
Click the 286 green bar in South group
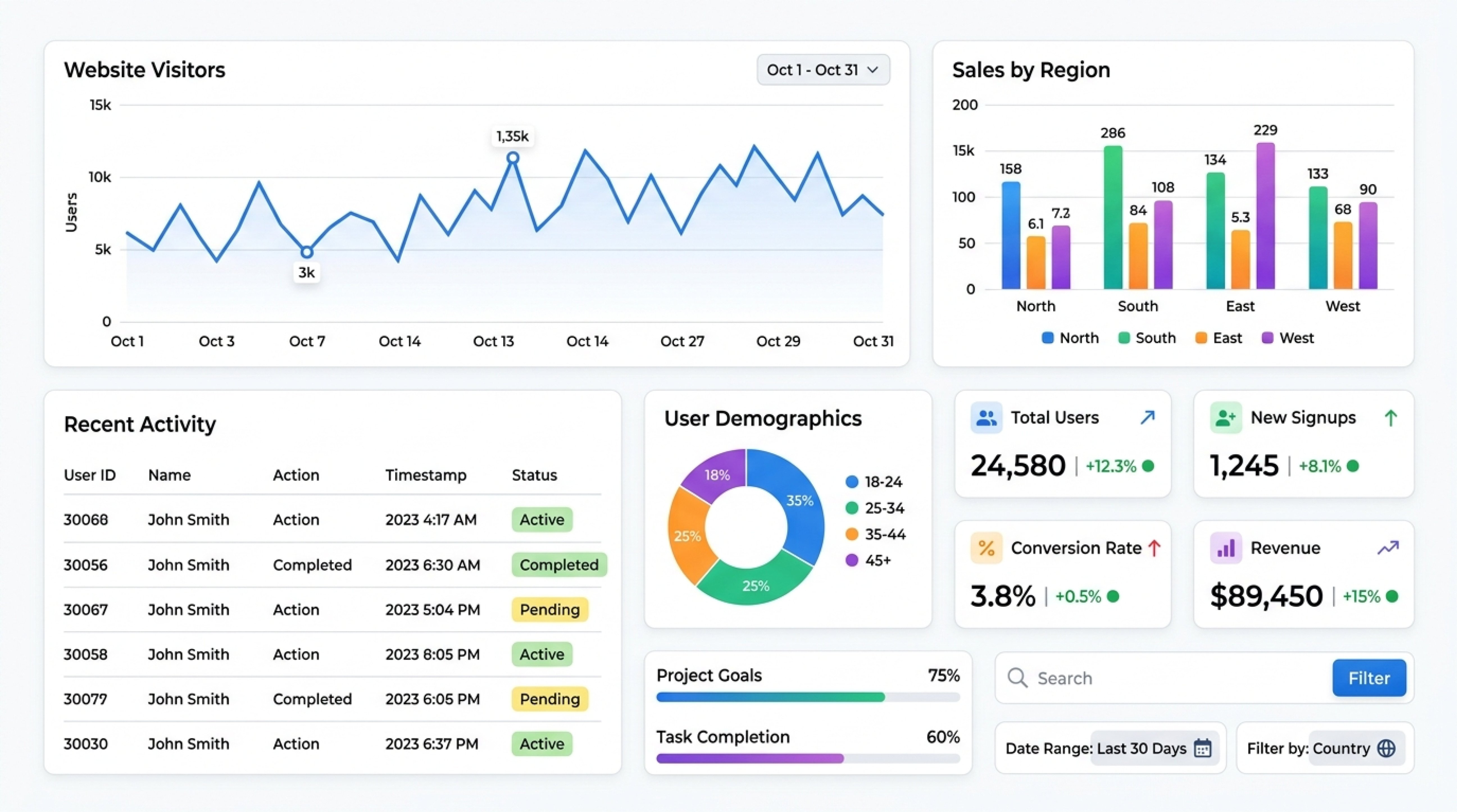coord(1113,217)
